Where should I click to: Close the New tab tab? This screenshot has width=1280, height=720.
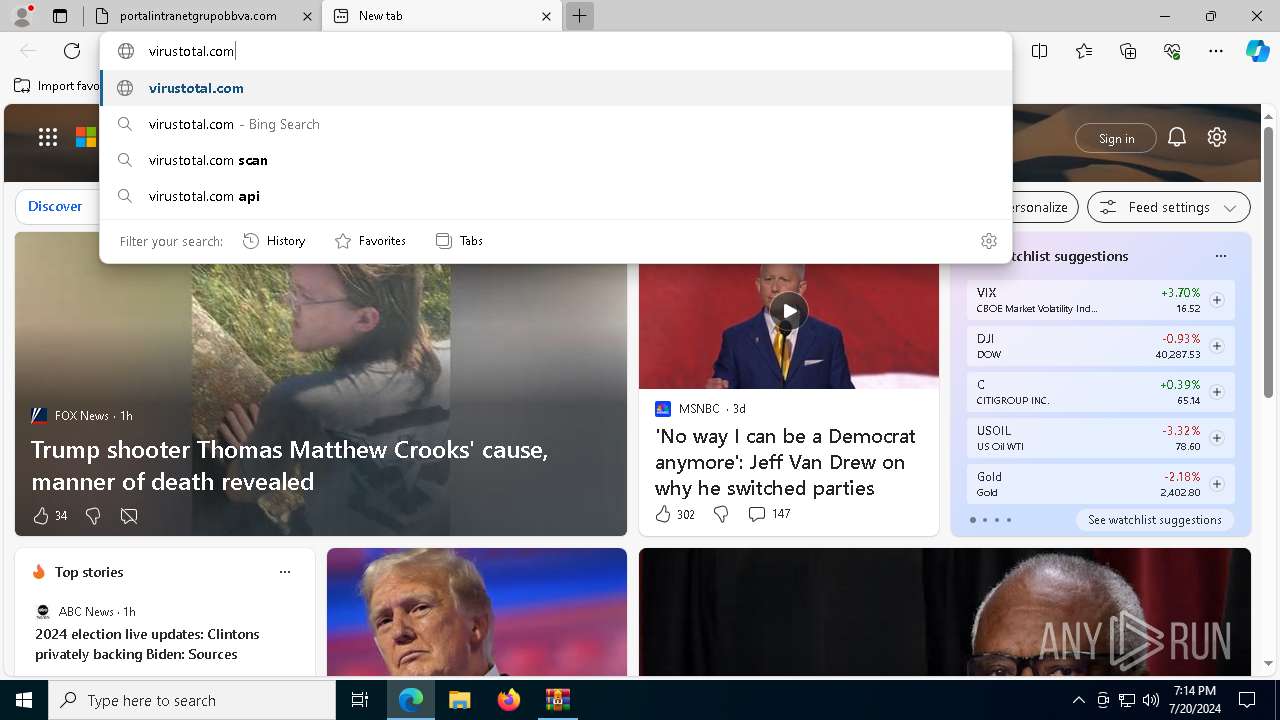546,16
